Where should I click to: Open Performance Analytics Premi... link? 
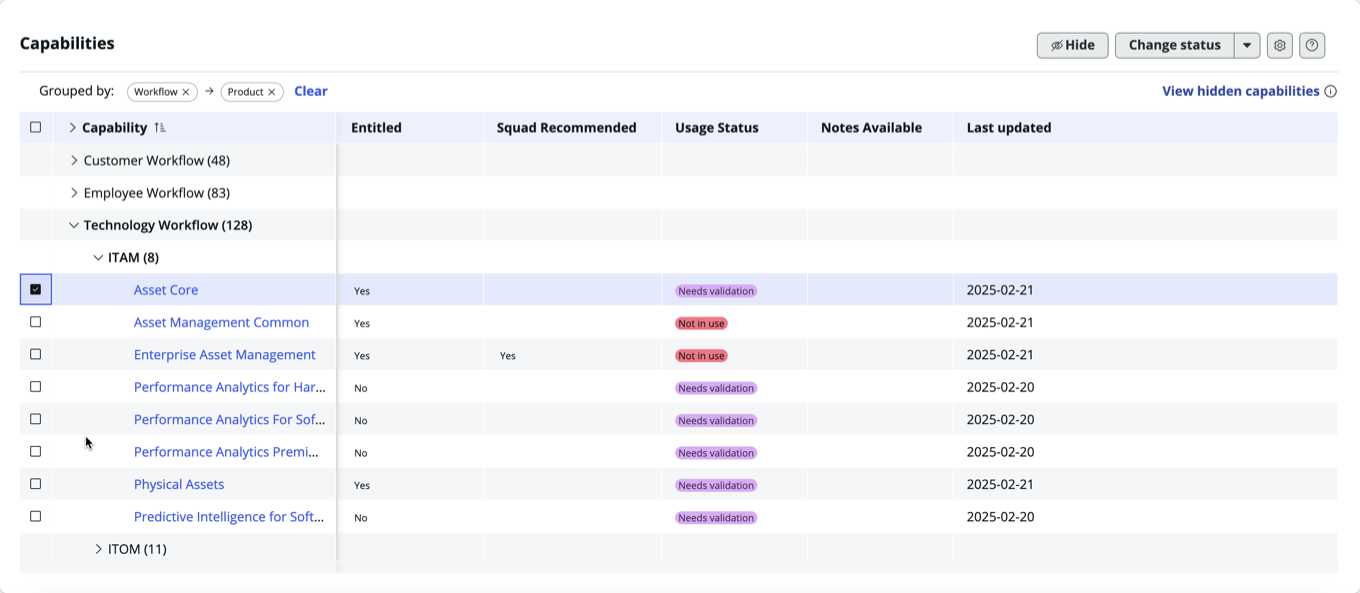(226, 452)
